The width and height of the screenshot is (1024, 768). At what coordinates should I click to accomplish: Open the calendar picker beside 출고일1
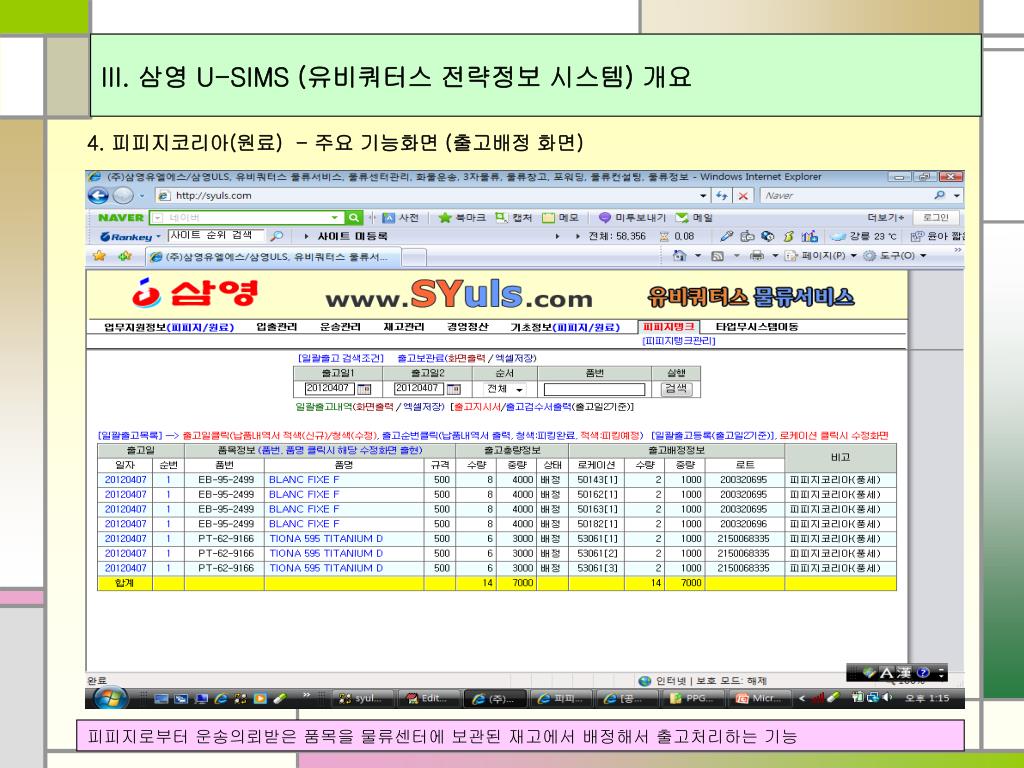point(363,389)
